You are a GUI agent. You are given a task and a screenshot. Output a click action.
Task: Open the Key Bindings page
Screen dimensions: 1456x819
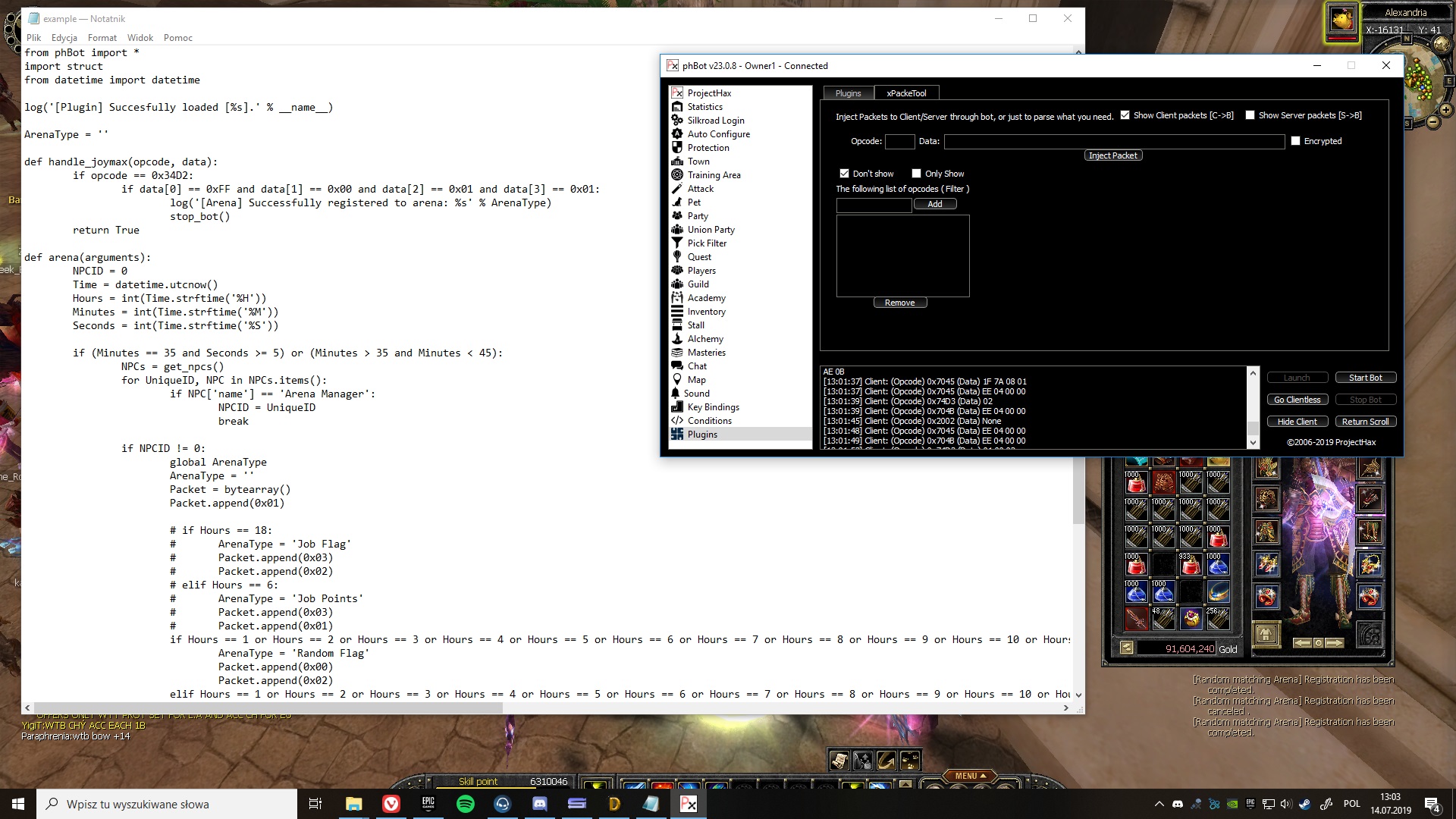click(x=713, y=407)
